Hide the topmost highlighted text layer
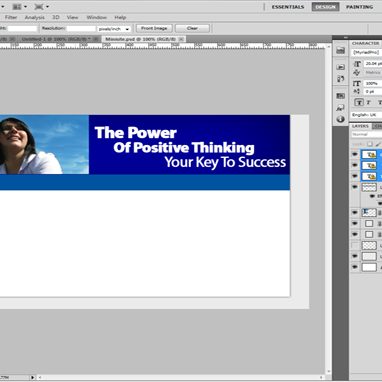This screenshot has width=382, height=382. (x=355, y=154)
